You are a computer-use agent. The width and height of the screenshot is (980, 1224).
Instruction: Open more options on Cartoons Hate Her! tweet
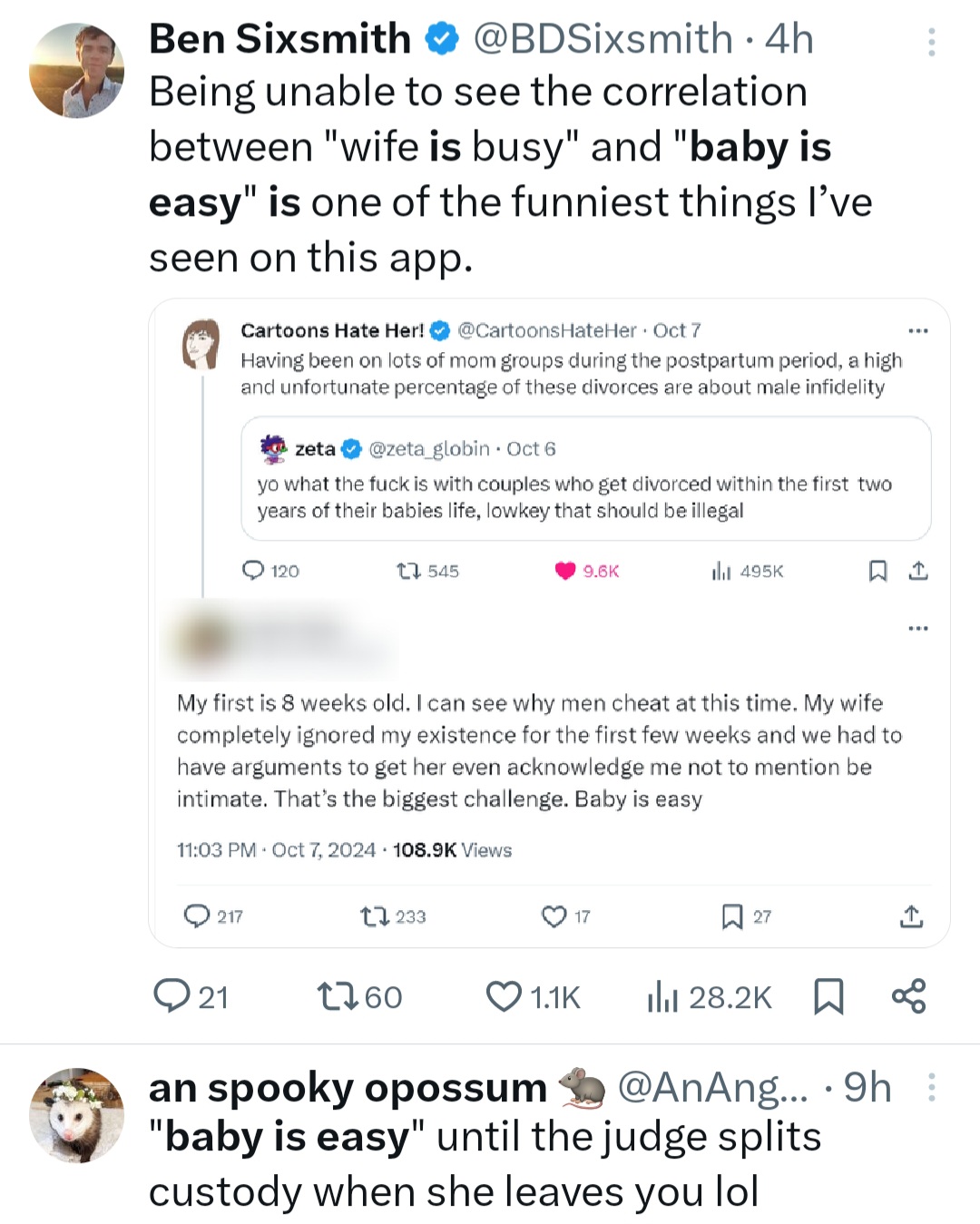(918, 330)
